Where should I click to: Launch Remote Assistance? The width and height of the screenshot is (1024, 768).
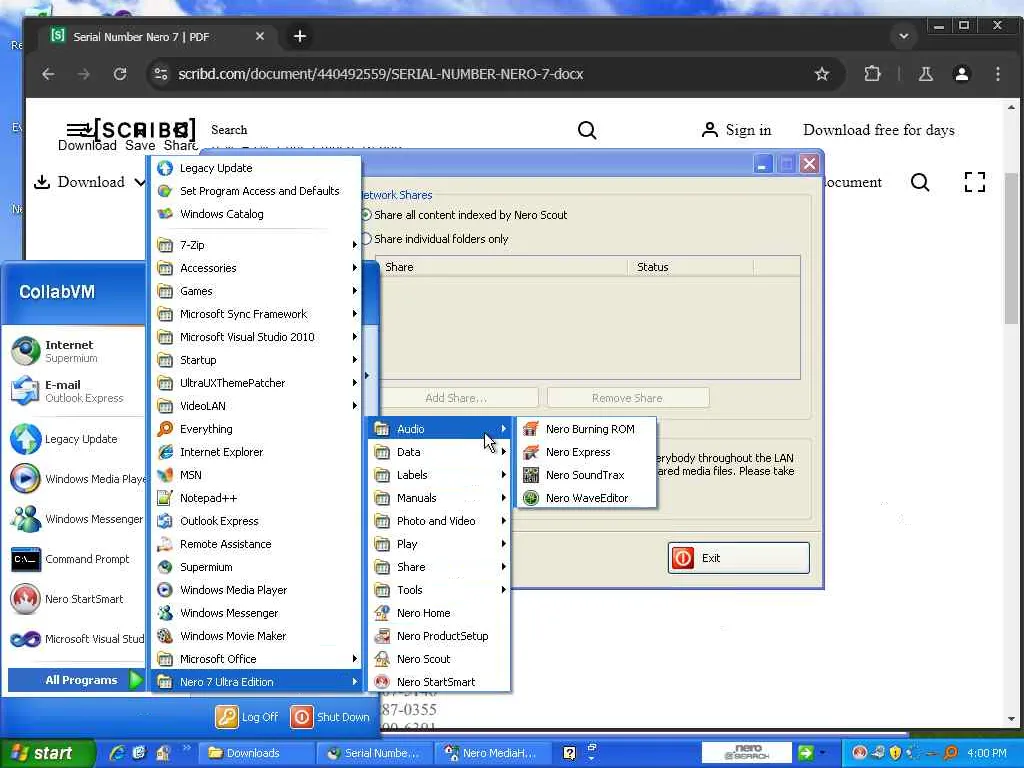click(x=256, y=544)
